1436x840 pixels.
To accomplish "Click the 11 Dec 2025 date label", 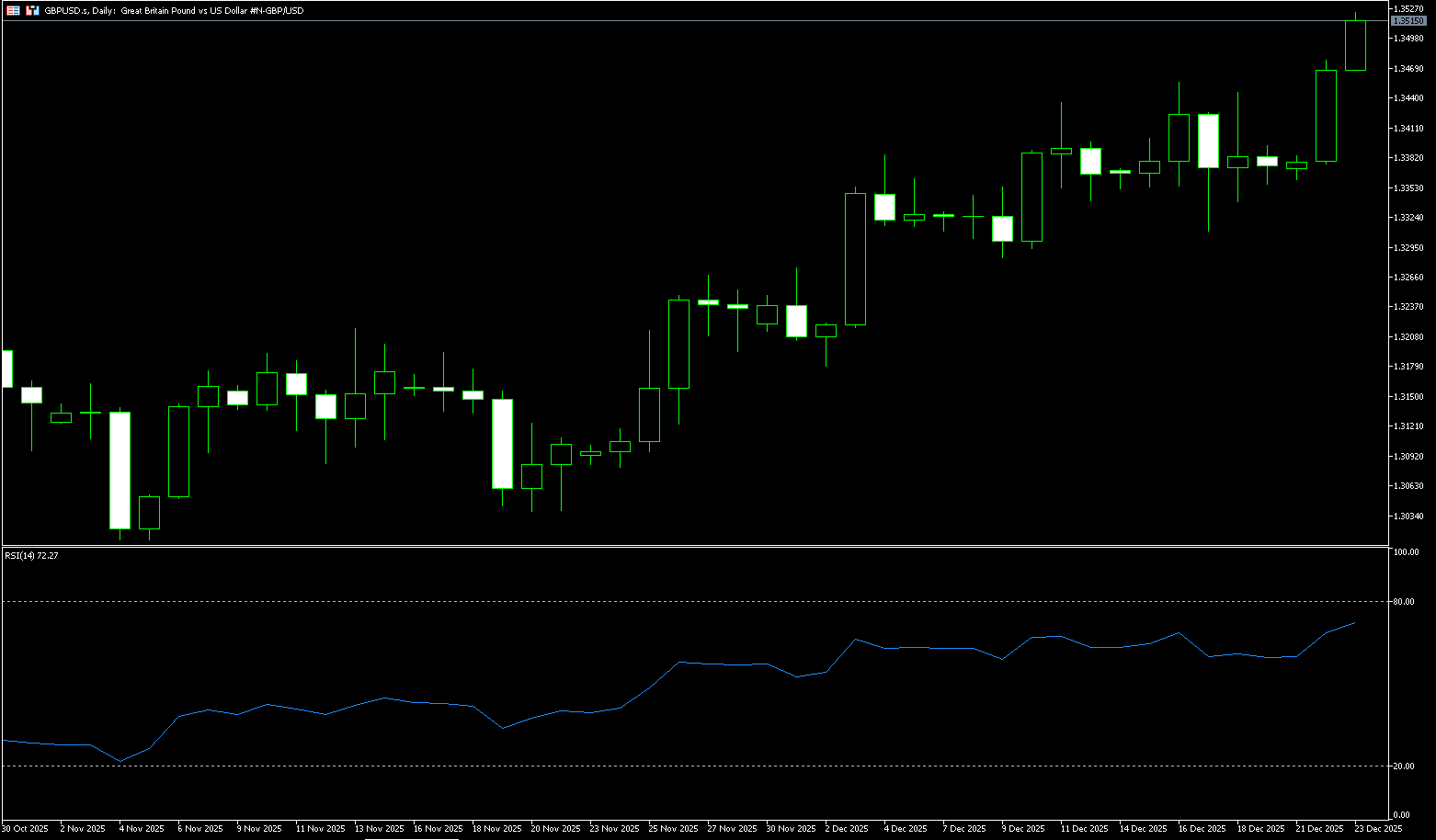I will pyautogui.click(x=1084, y=829).
